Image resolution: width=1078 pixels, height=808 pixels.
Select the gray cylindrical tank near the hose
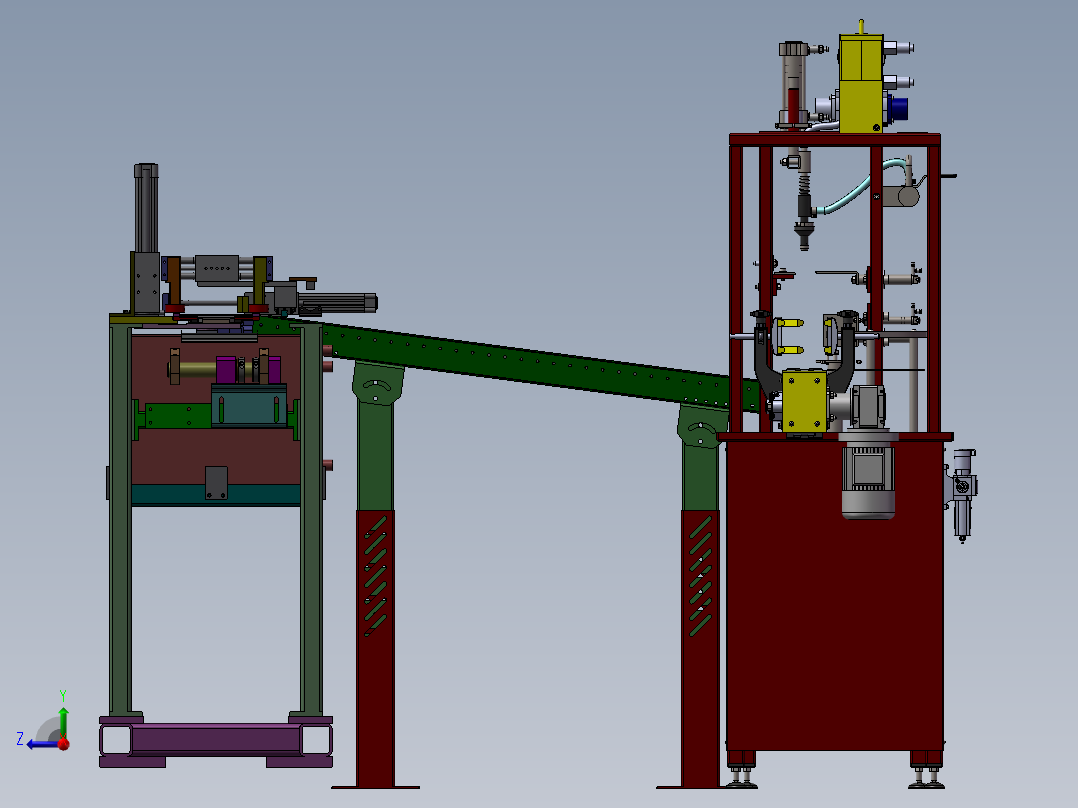point(901,197)
